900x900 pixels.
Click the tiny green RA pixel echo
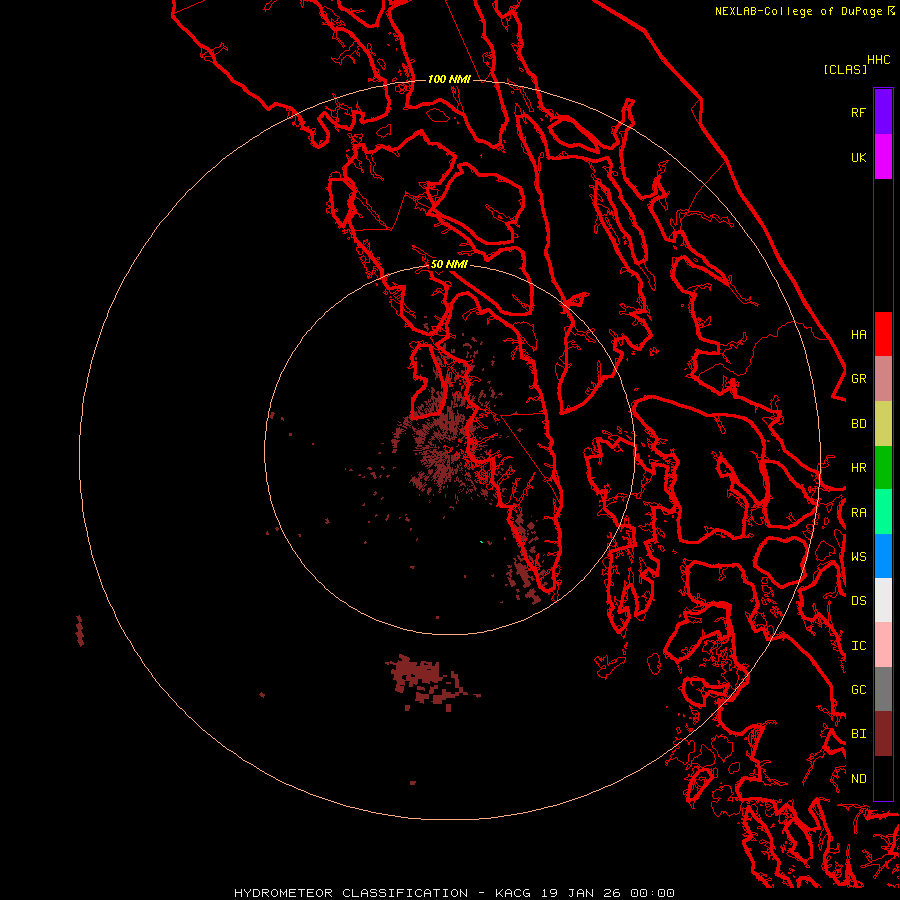pos(482,542)
